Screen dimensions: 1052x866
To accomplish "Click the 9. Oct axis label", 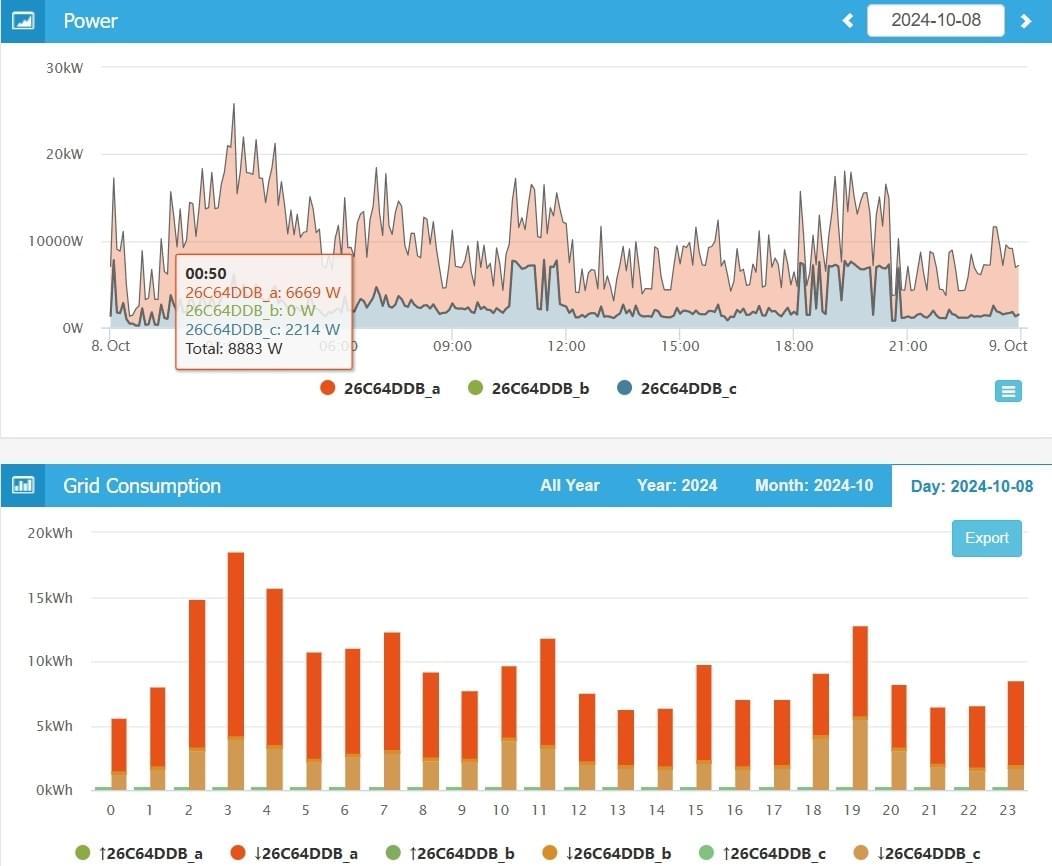I will tap(1008, 345).
